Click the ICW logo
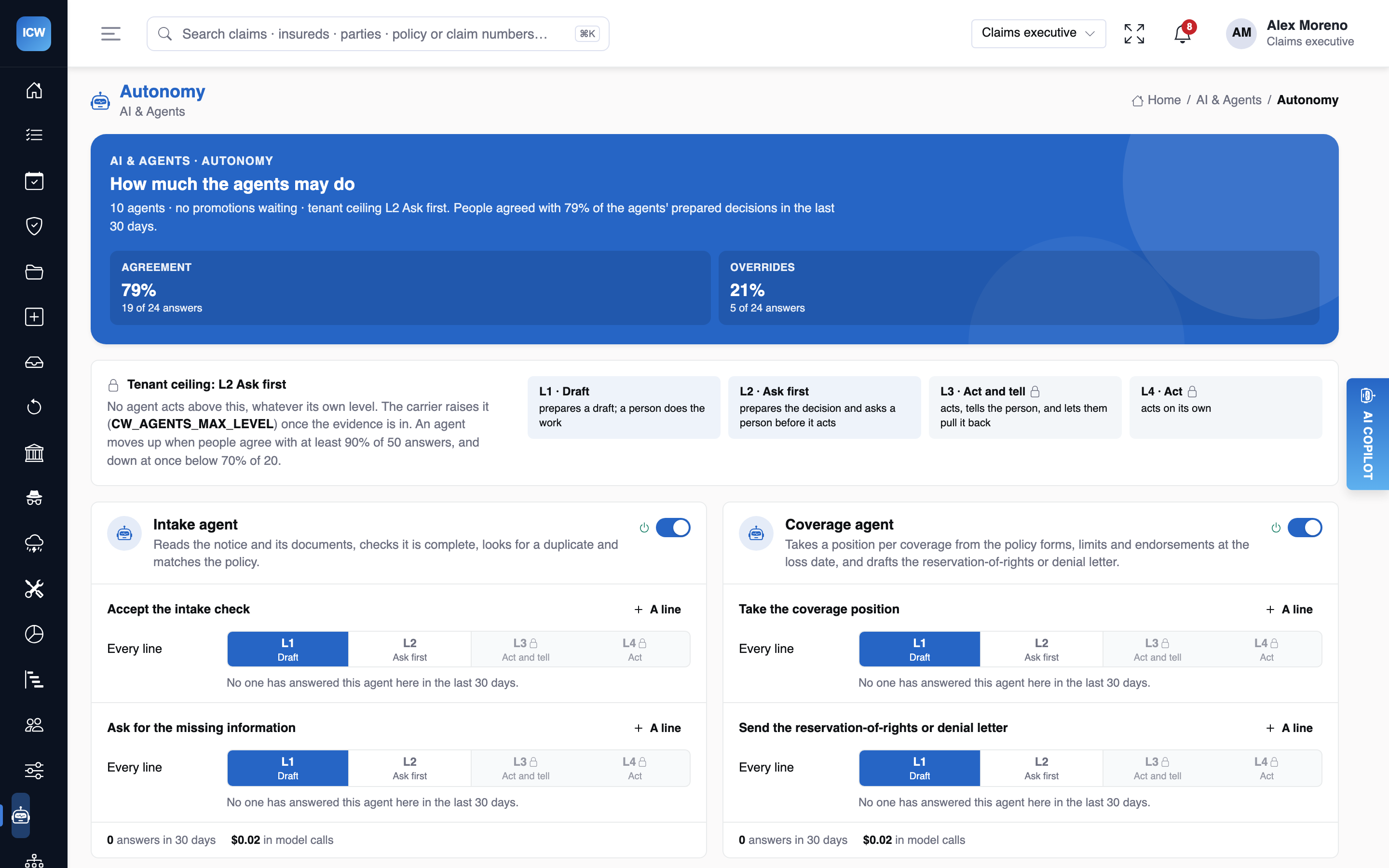Viewport: 1389px width, 868px height. [33, 33]
